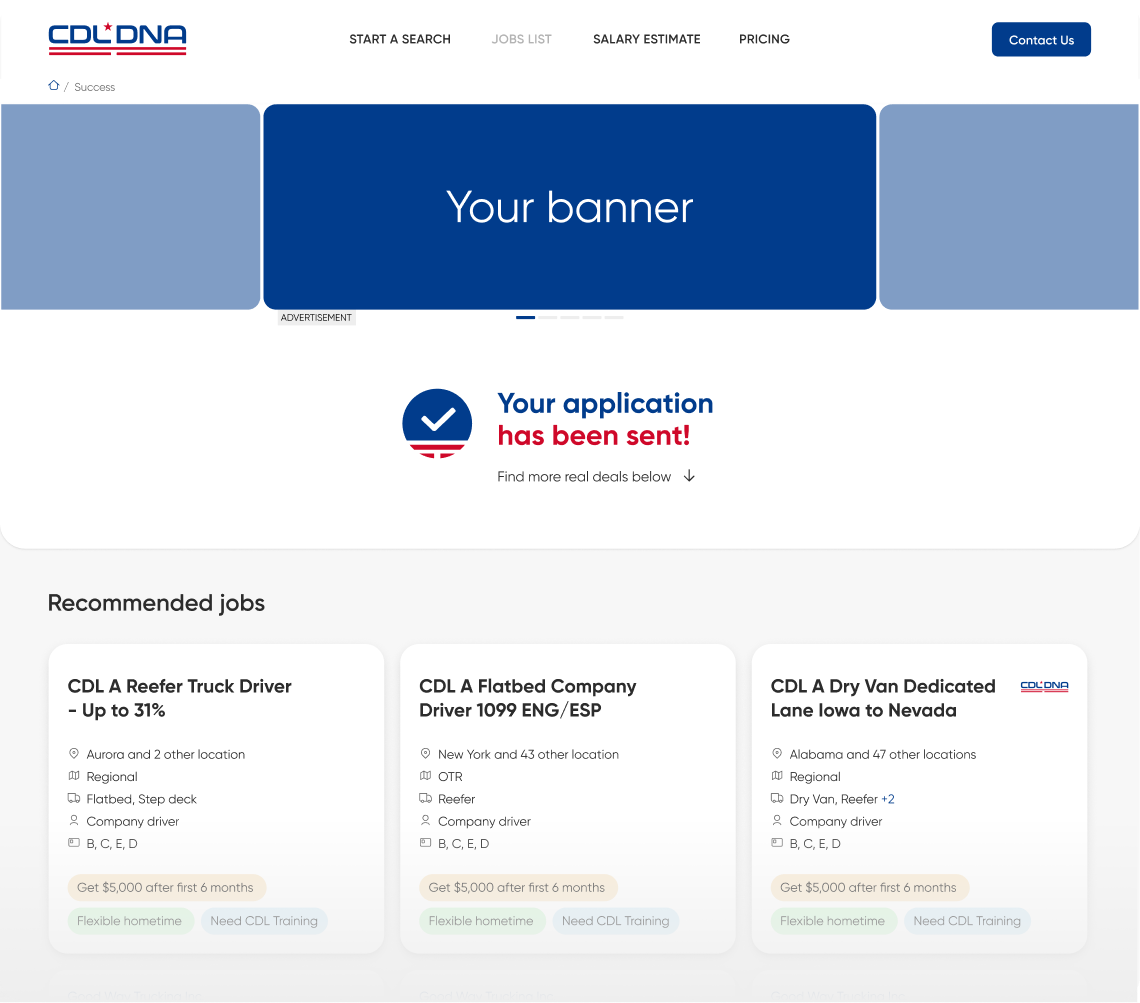
Task: Go to the Jobs List page
Action: [x=521, y=39]
